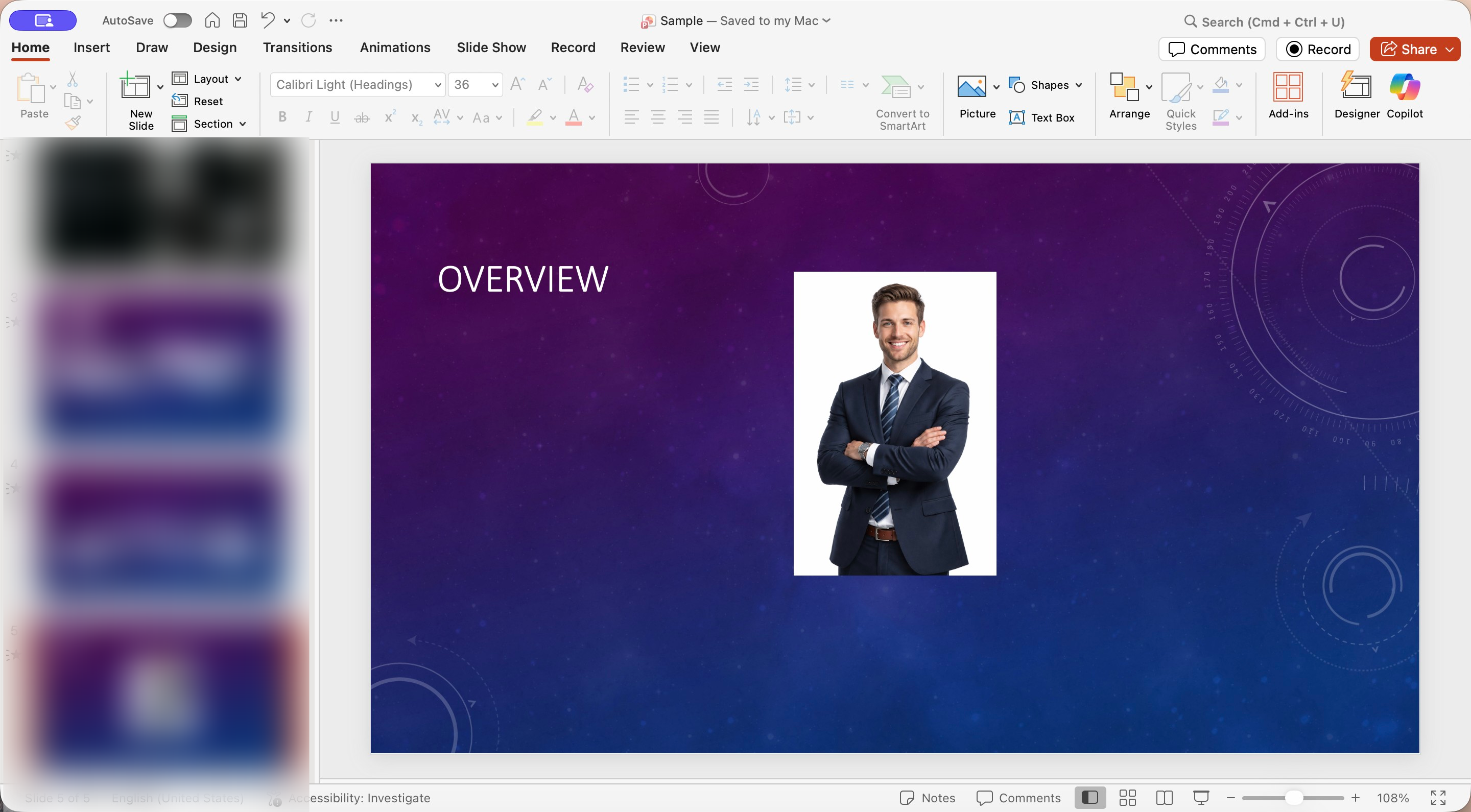This screenshot has width=1471, height=812.
Task: Click the Save icon in title bar
Action: click(240, 20)
